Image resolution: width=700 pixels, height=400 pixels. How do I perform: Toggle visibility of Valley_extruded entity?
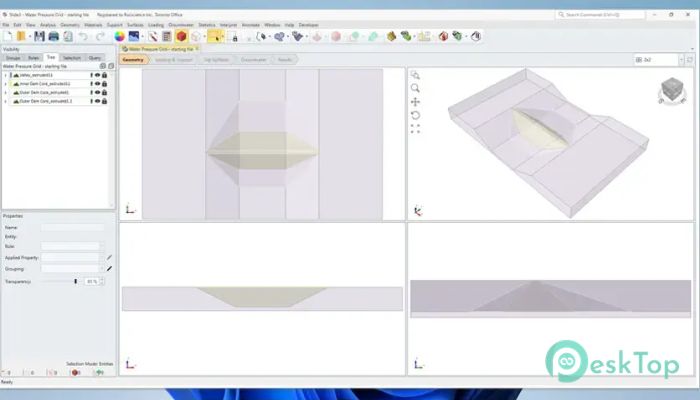coord(97,75)
